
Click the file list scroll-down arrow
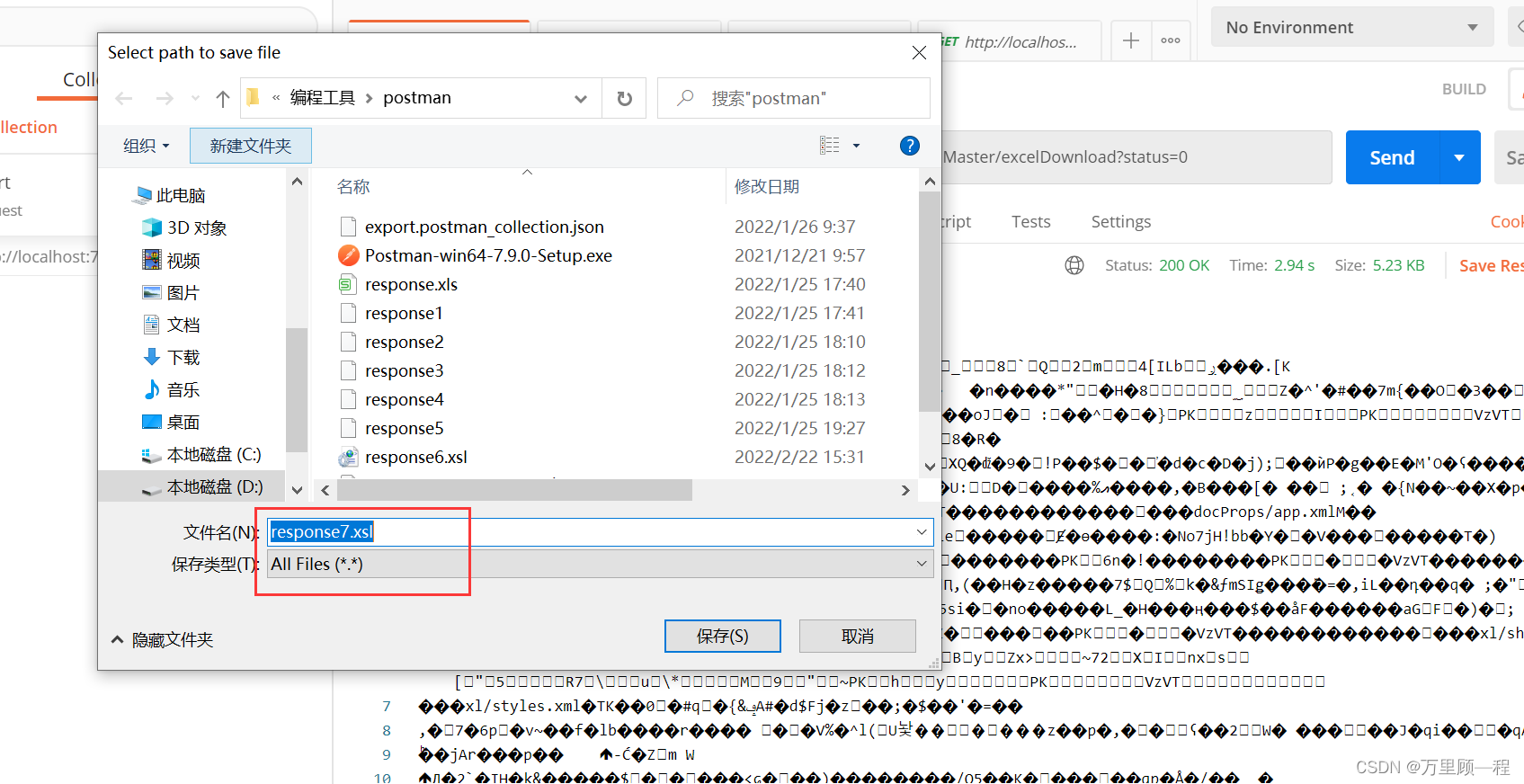(x=930, y=466)
